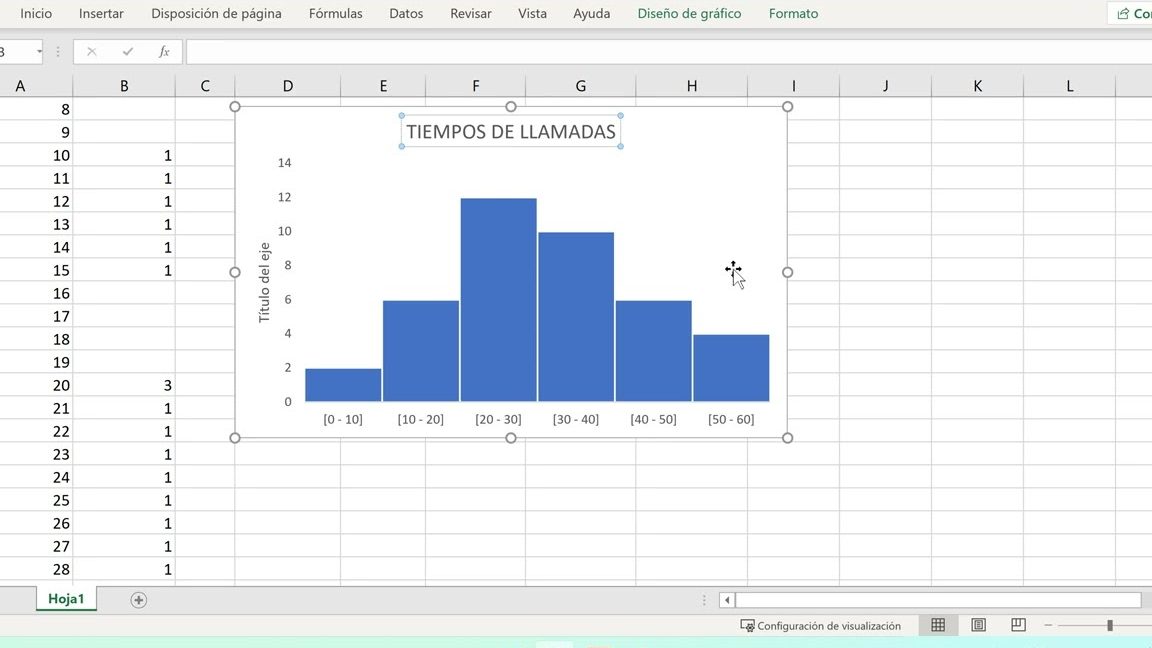Open the Datos ribbon tab
This screenshot has width=1152, height=648.
pos(406,13)
